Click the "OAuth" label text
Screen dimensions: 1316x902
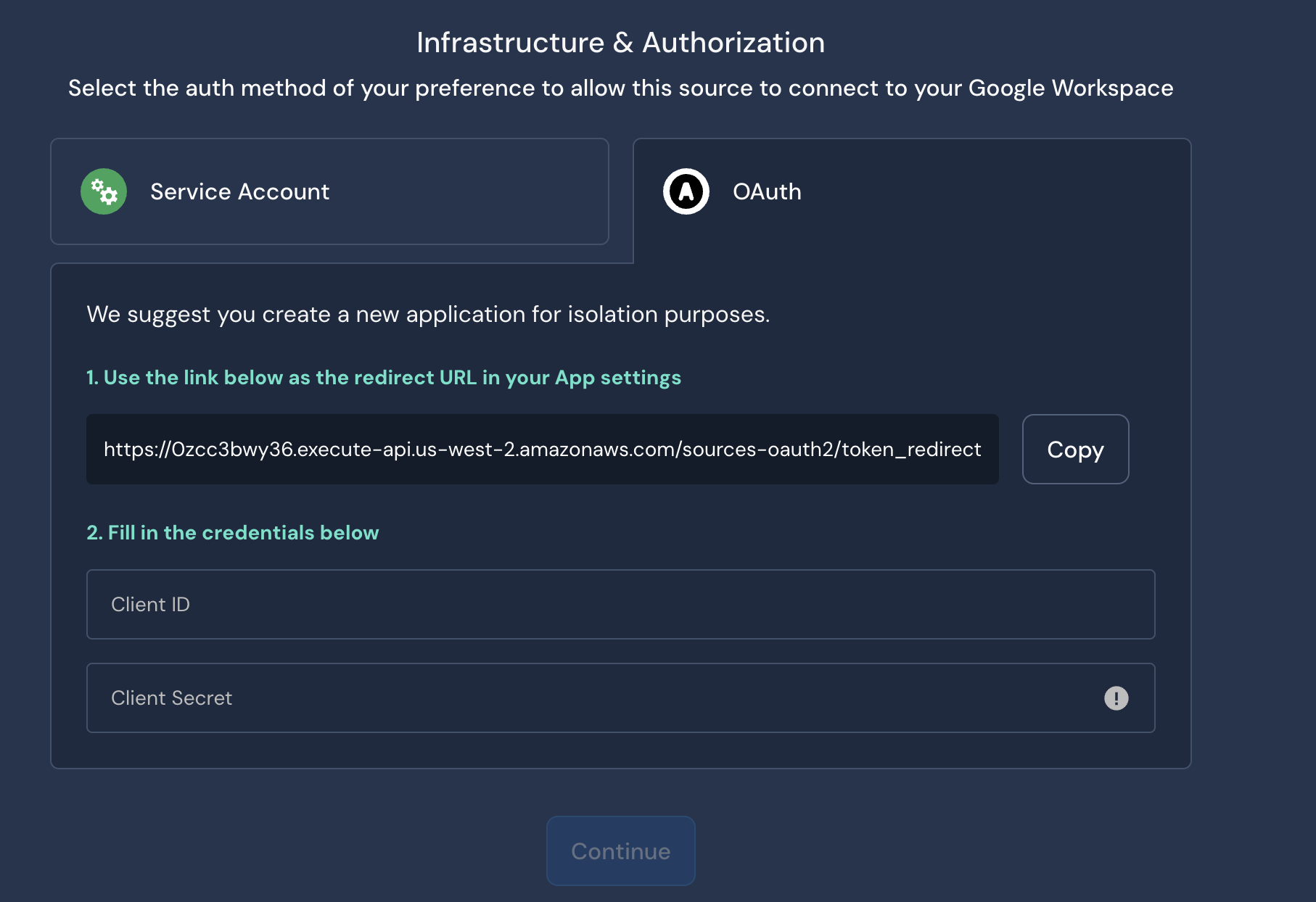click(767, 191)
